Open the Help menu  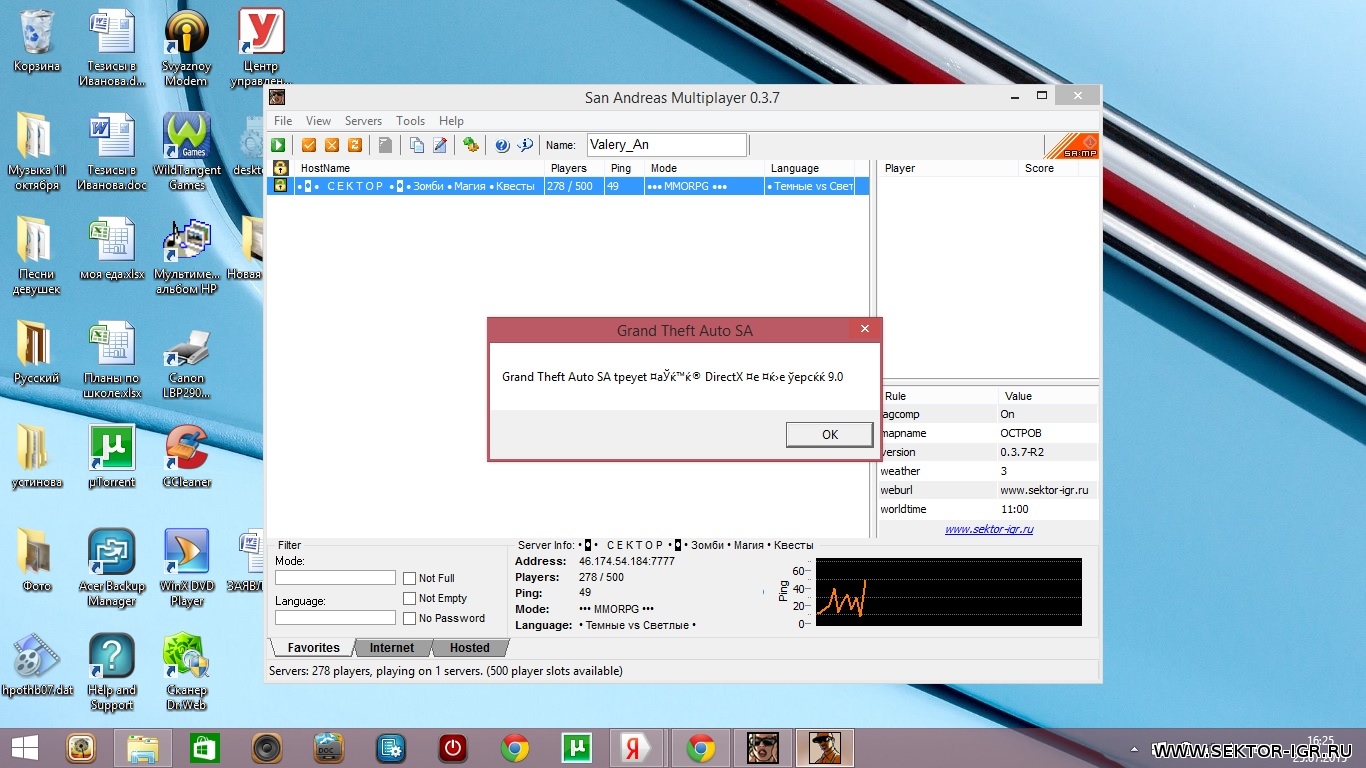pos(451,120)
